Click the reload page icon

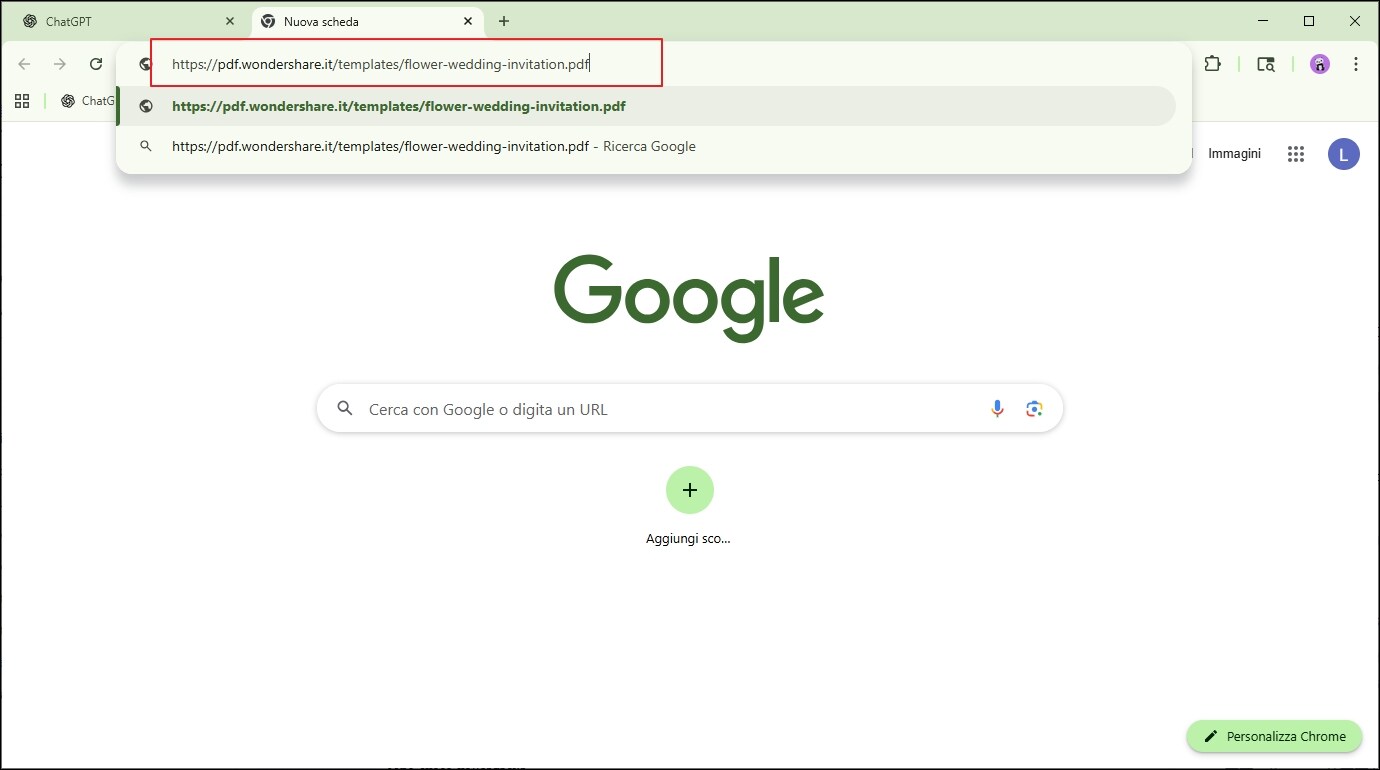[x=96, y=64]
